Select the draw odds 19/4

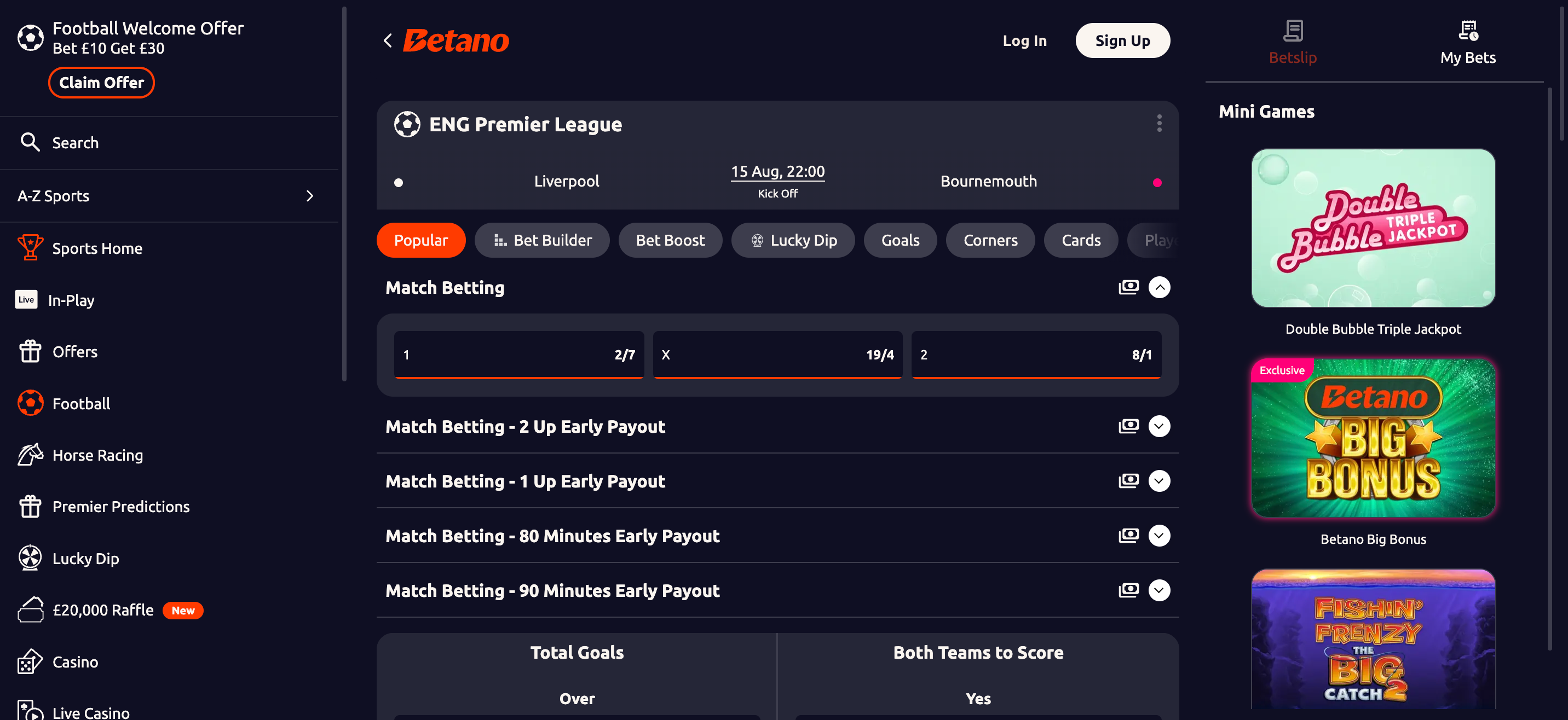(x=777, y=355)
